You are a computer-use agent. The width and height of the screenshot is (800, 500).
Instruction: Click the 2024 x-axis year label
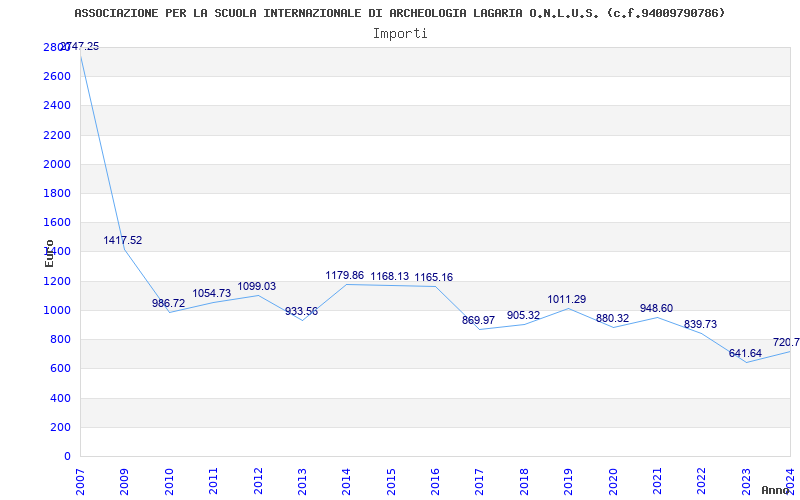click(x=790, y=481)
